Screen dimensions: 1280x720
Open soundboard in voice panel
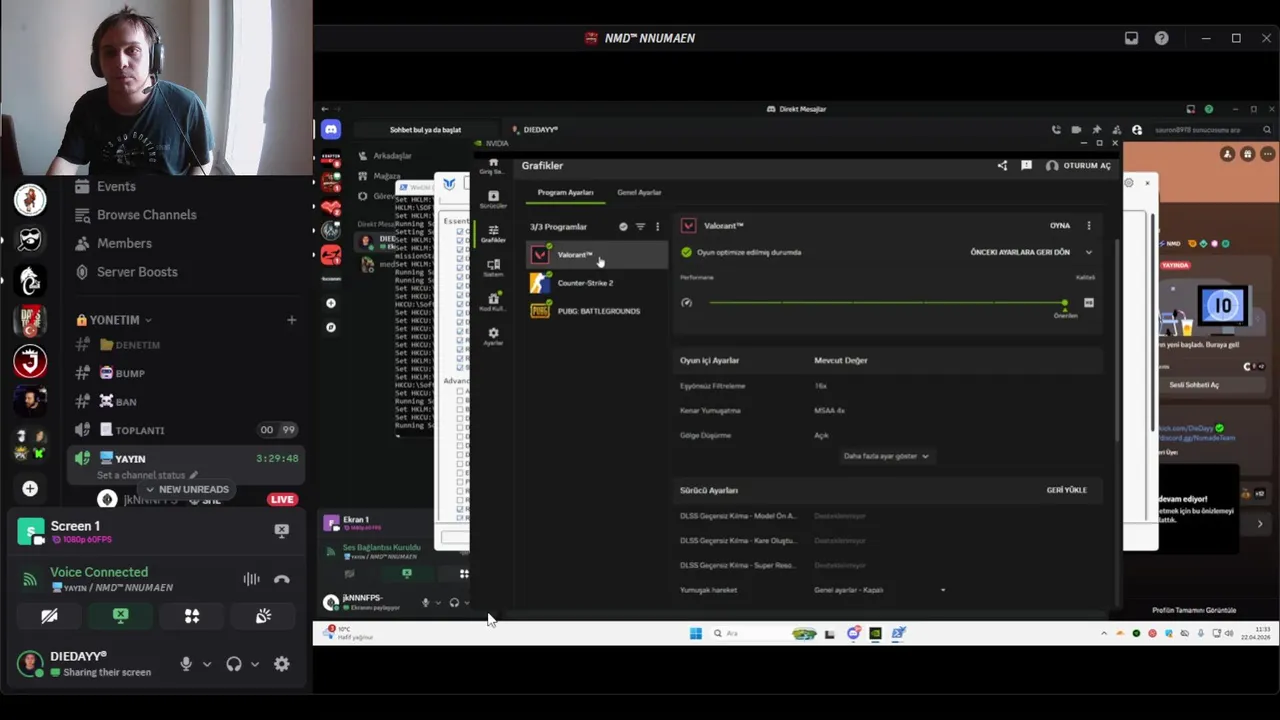click(263, 616)
